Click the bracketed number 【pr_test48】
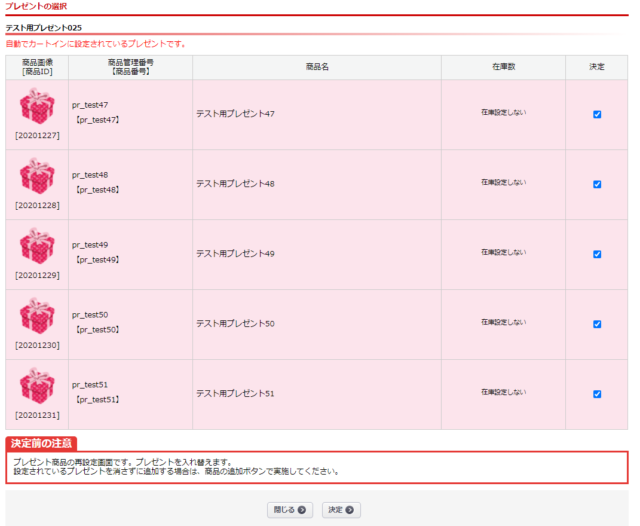This screenshot has width=640, height=526. pyautogui.click(x=98, y=190)
